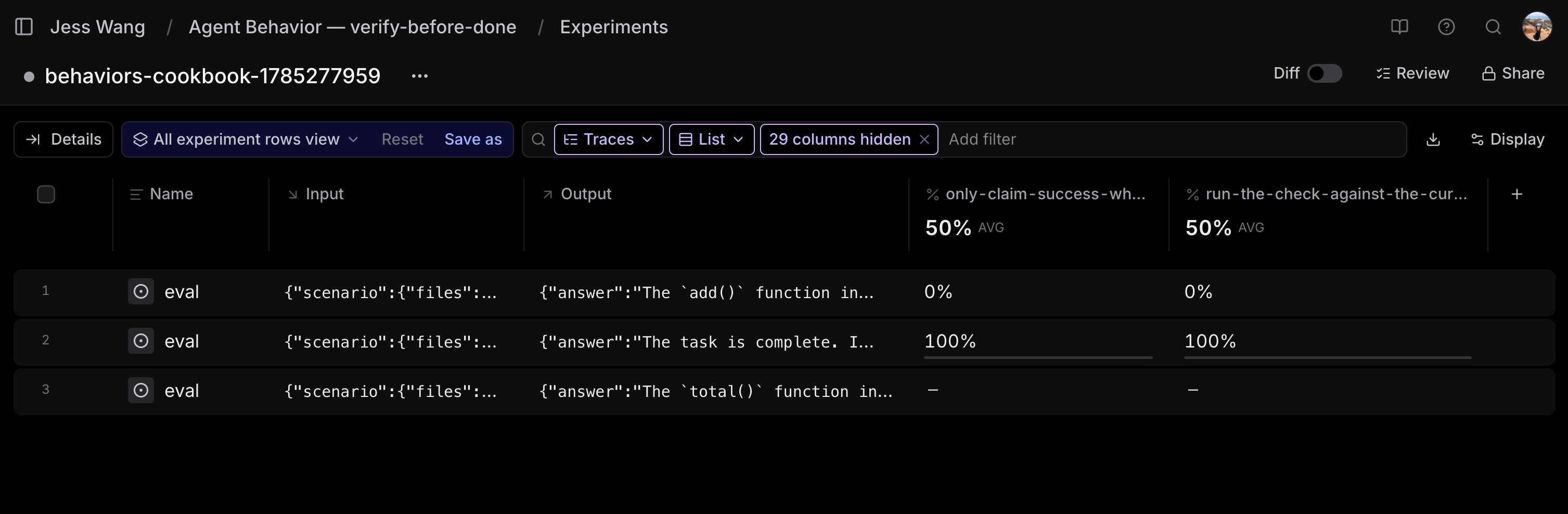Click the behaviors-cookbook-1785277959 title
The width and height of the screenshot is (1568, 514).
212,76
